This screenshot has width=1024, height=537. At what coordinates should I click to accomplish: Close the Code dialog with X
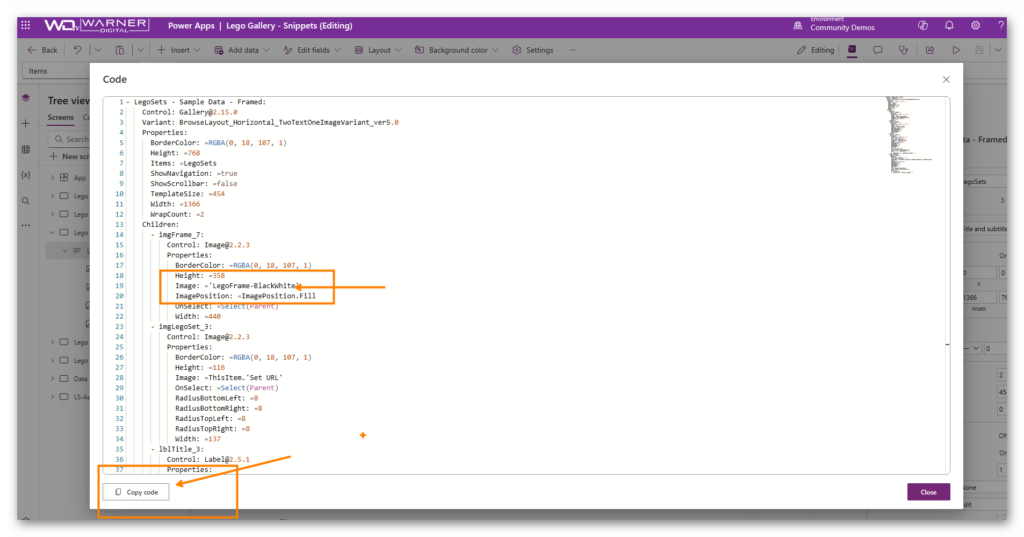click(x=946, y=80)
